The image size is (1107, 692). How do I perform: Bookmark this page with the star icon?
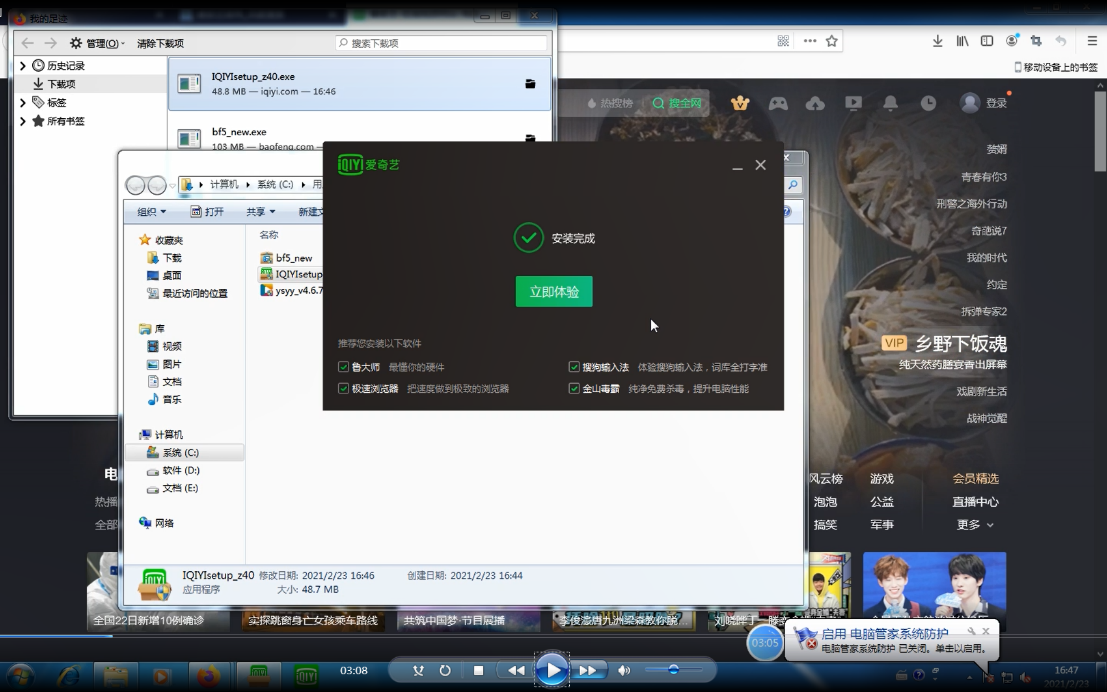832,41
